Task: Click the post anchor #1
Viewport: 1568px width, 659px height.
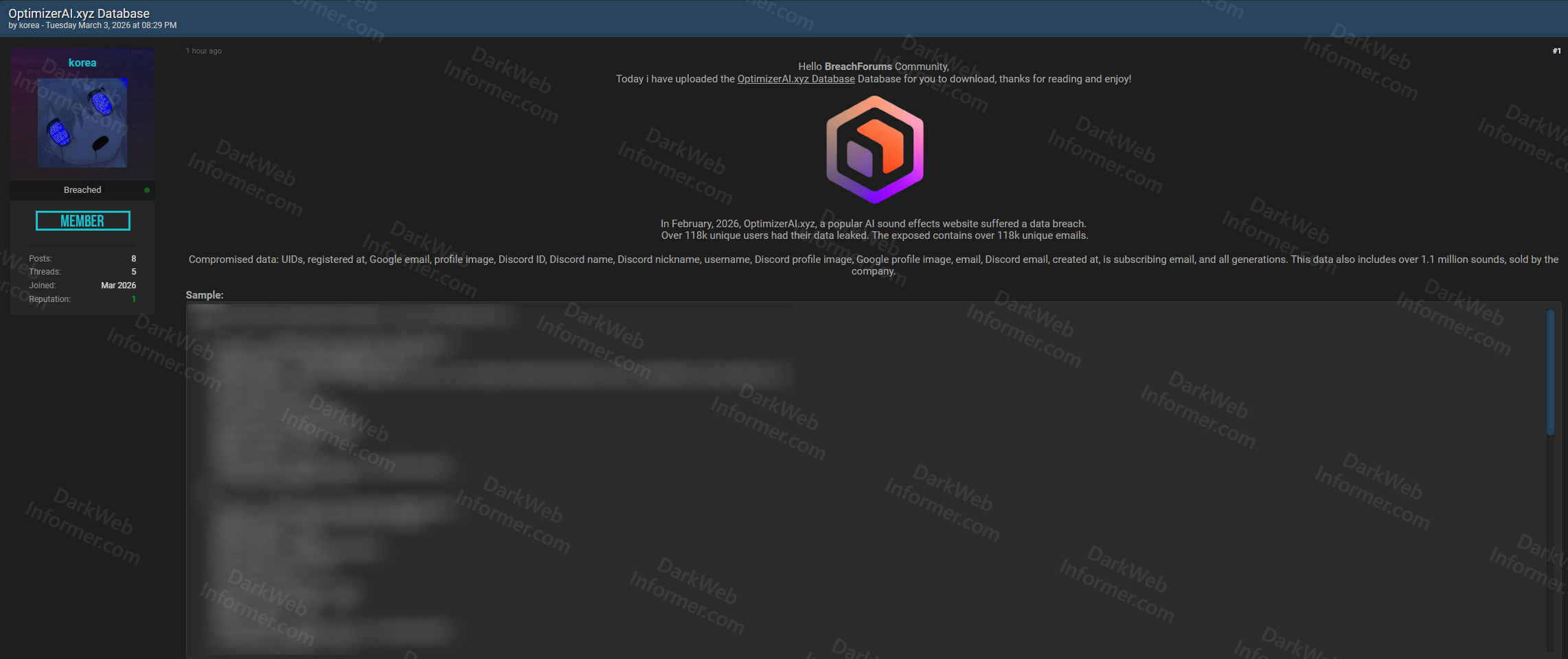Action: [x=1555, y=50]
